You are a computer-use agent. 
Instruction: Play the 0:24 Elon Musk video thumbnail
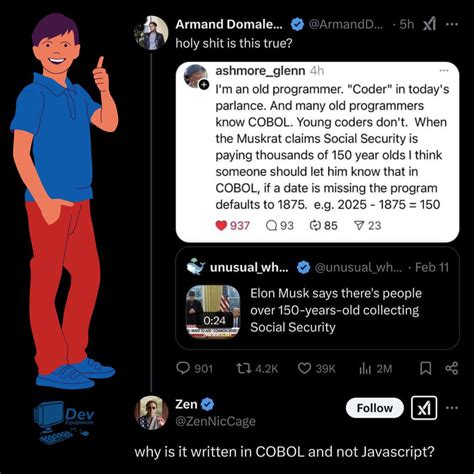[213, 311]
